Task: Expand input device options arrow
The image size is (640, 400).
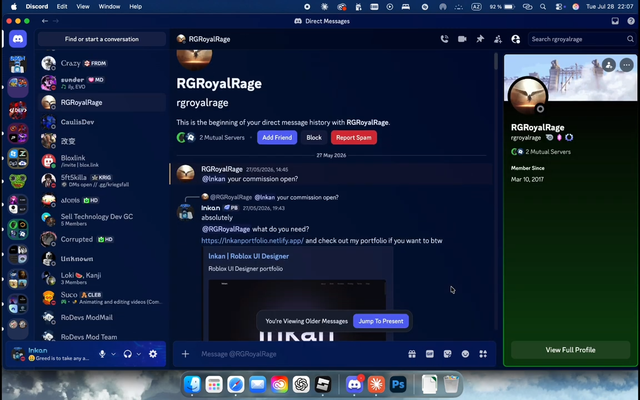Action: tap(113, 354)
